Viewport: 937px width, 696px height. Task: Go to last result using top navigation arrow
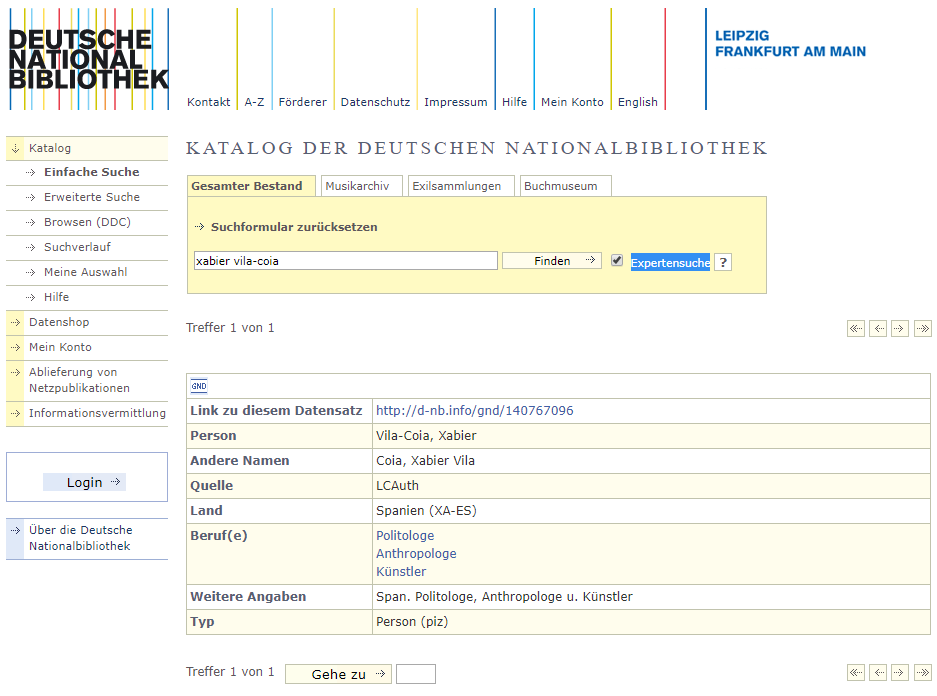(x=923, y=329)
